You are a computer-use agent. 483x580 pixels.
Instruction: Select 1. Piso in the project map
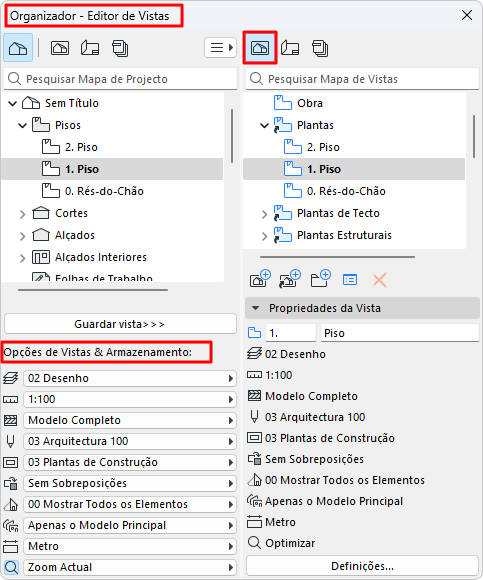[112, 169]
